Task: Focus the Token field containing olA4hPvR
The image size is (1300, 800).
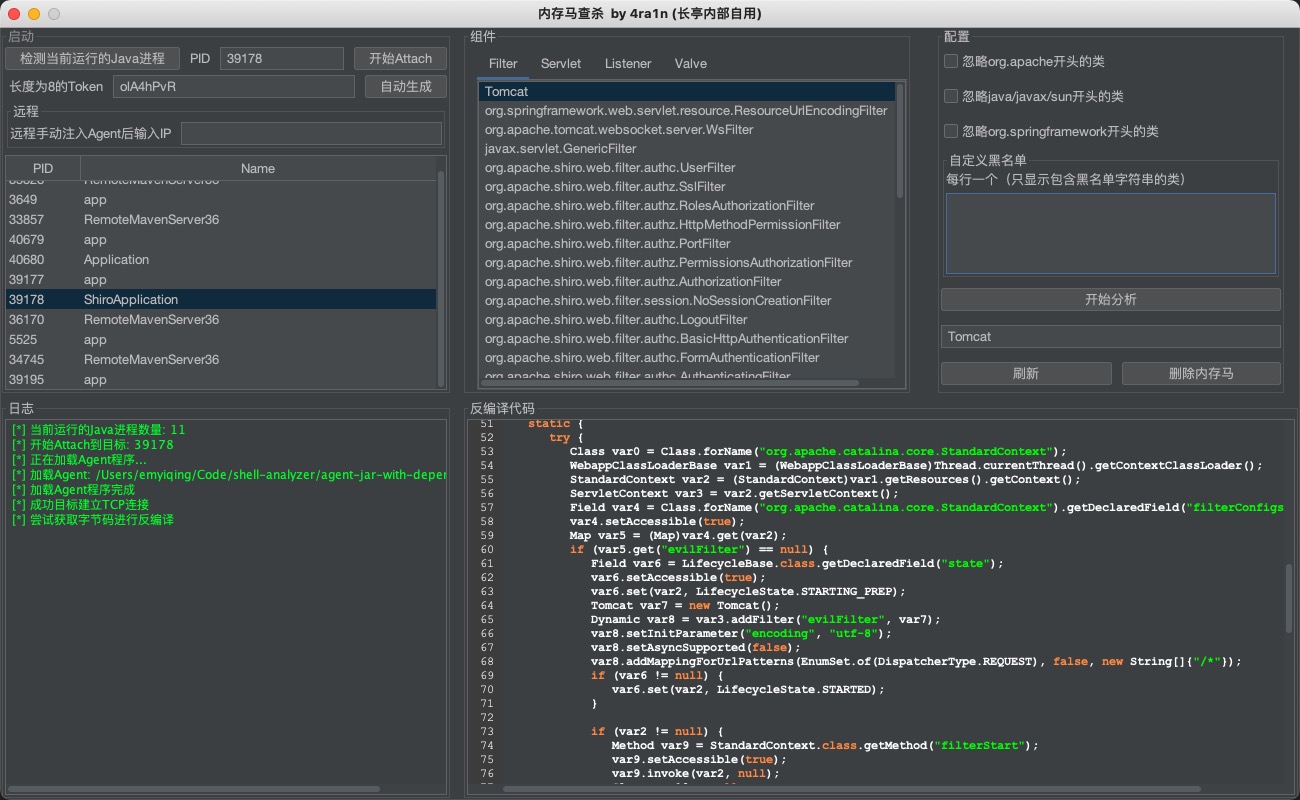Action: click(234, 86)
